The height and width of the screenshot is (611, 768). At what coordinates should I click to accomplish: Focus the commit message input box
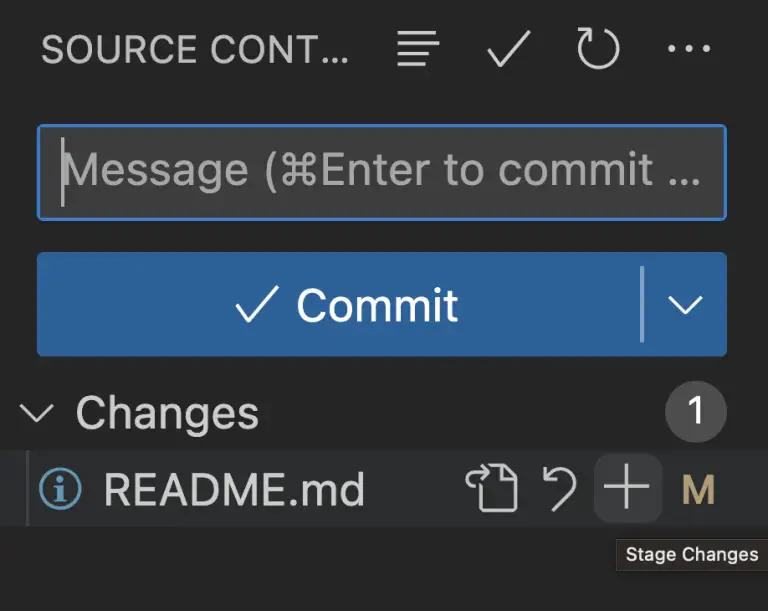[381, 172]
